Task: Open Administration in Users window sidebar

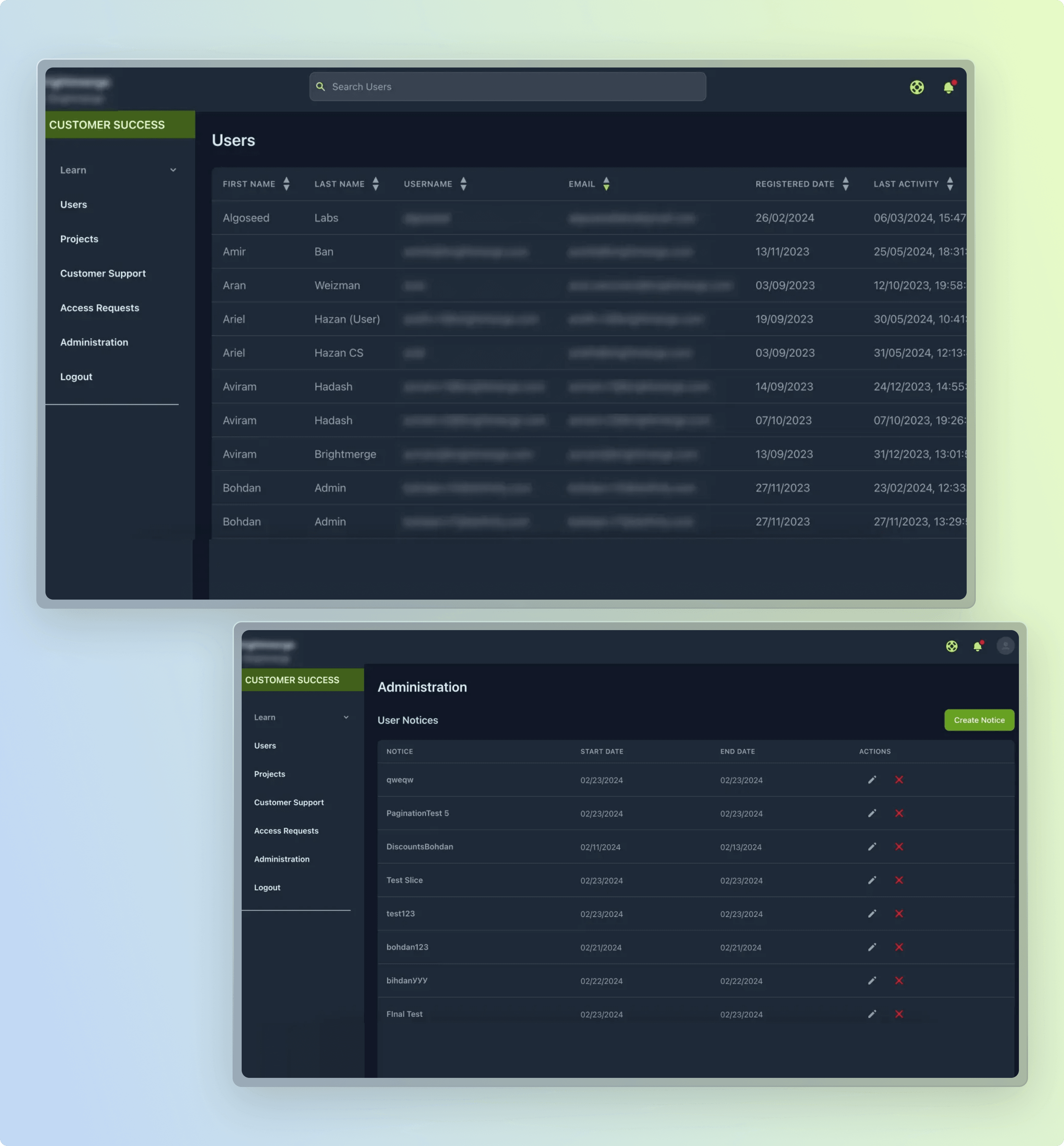Action: (94, 342)
